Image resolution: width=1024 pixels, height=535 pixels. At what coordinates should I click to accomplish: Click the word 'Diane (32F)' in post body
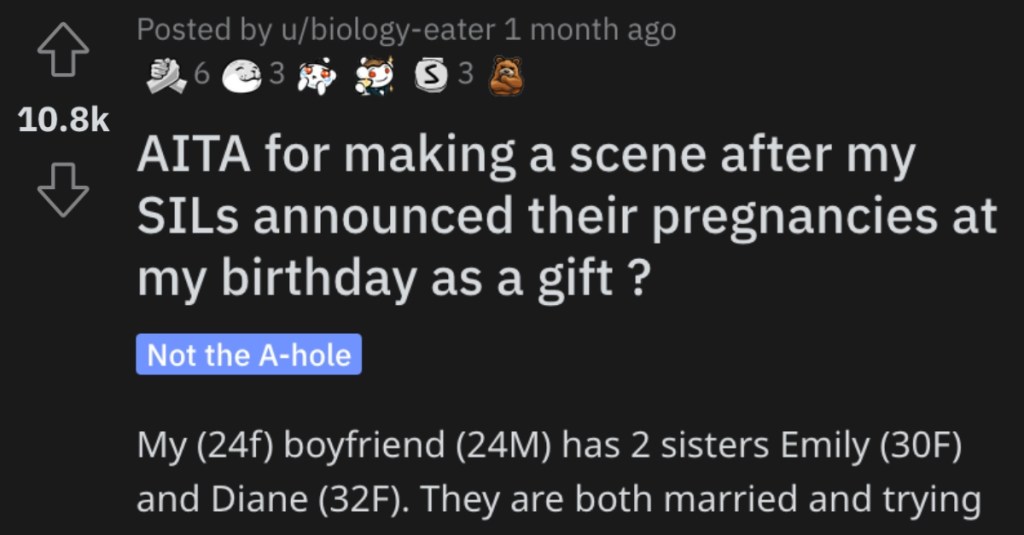309,498
